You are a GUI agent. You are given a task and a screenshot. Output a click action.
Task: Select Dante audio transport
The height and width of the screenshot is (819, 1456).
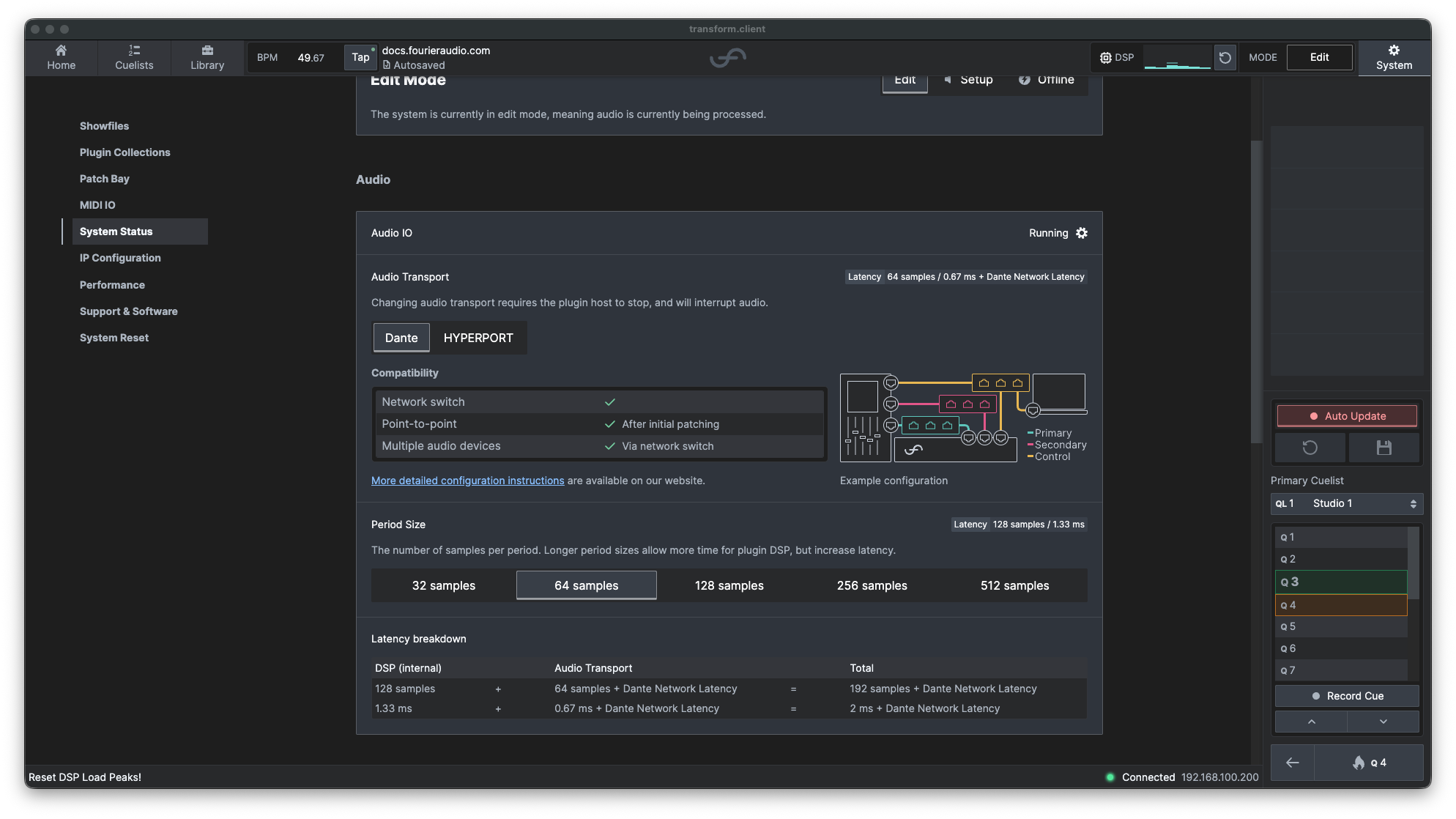401,338
